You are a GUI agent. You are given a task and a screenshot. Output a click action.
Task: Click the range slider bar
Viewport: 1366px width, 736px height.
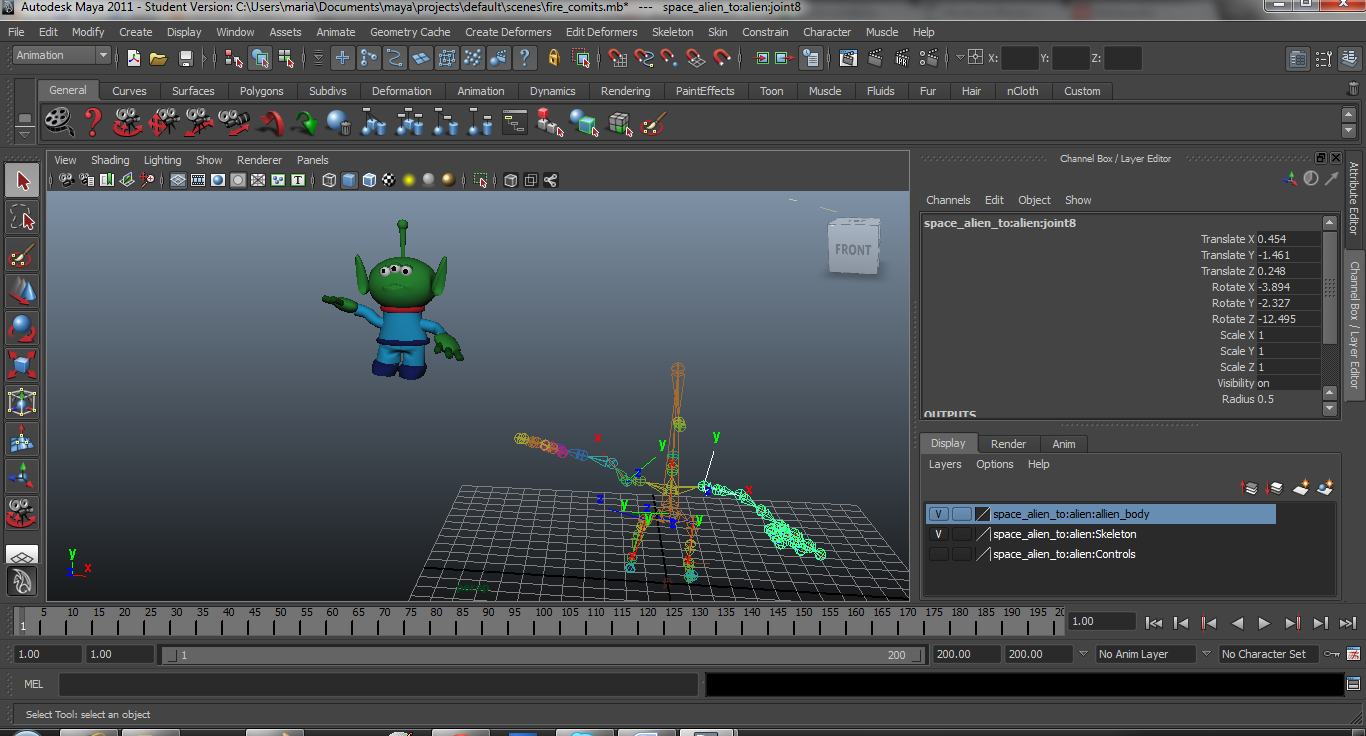[542, 655]
